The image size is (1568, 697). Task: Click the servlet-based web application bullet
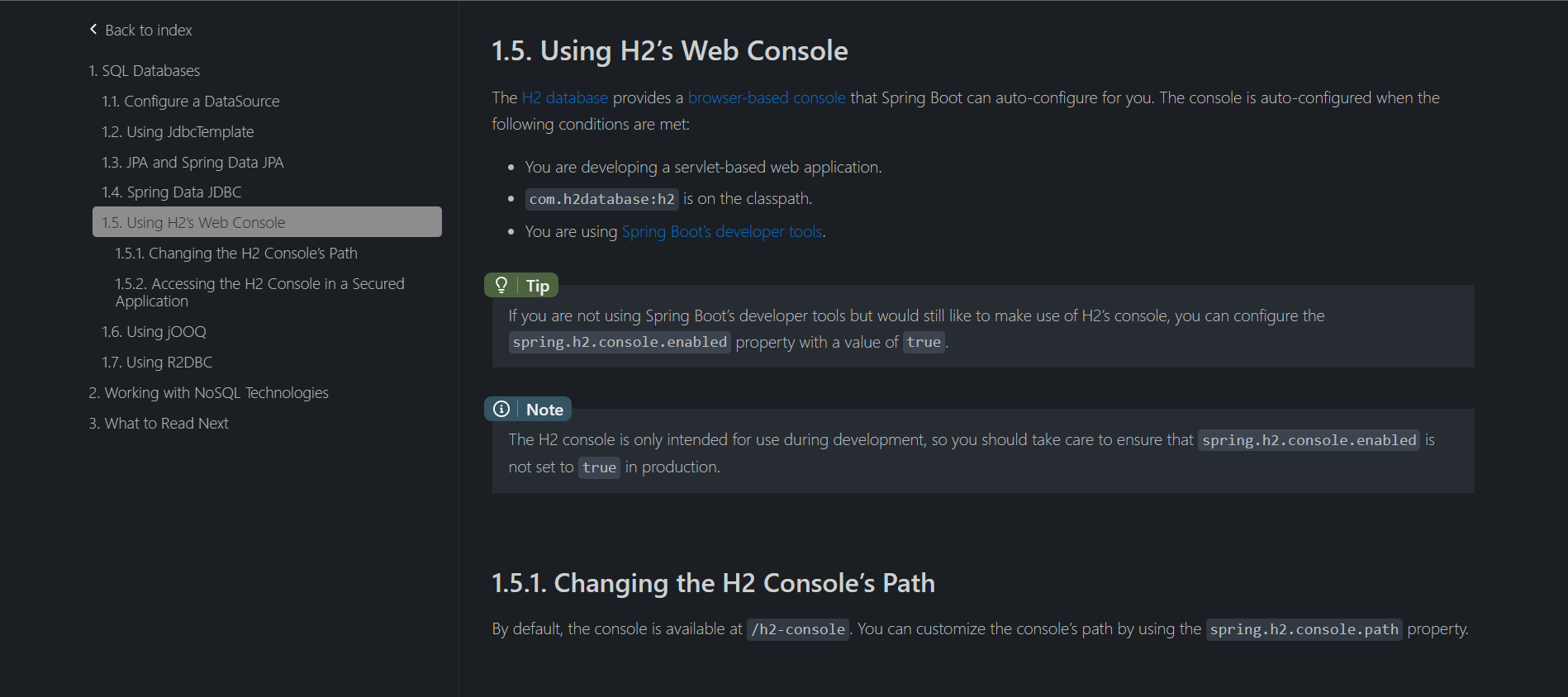point(703,167)
